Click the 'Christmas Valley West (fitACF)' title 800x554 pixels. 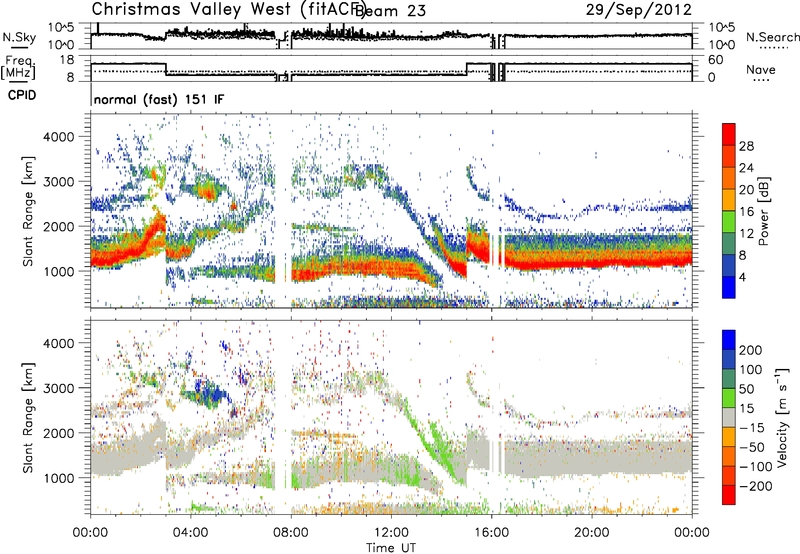(228, 9)
